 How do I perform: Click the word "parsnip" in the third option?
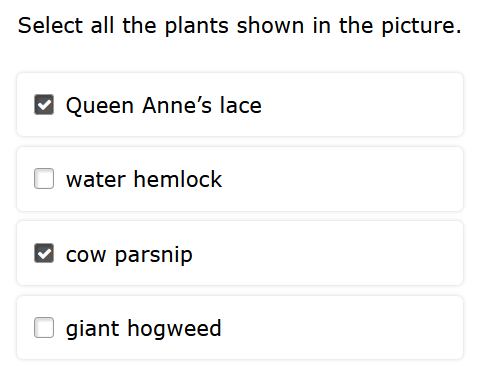point(154,256)
